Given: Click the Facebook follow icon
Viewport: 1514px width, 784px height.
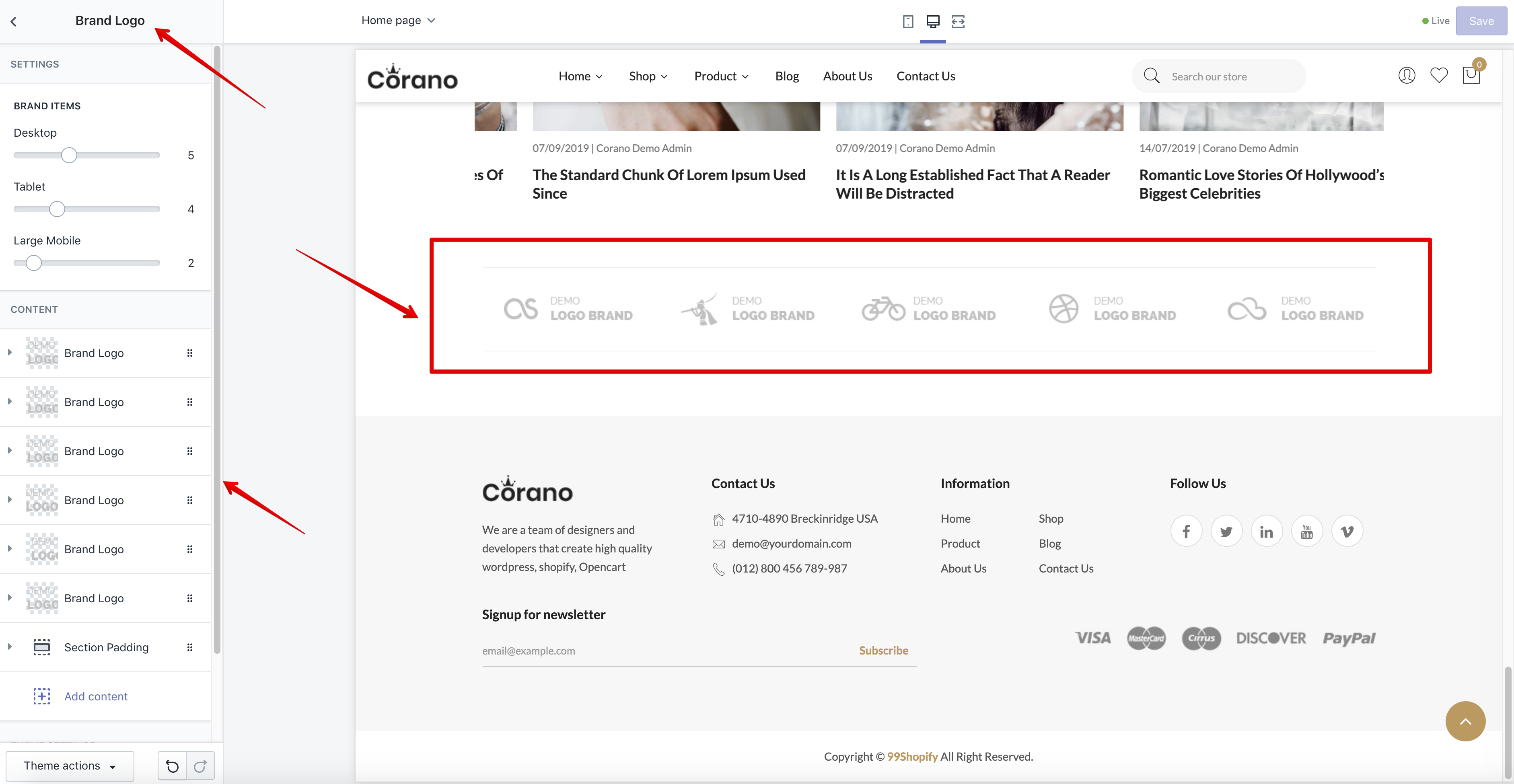Looking at the screenshot, I should coord(1186,532).
